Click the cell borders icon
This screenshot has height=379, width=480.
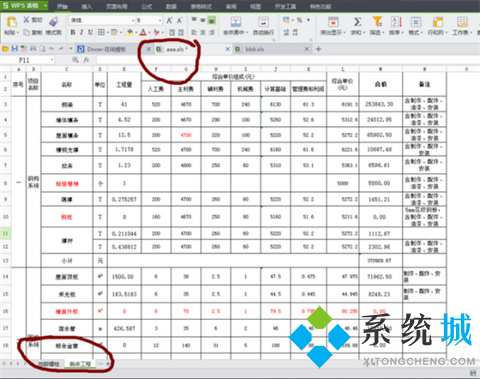tap(101, 32)
